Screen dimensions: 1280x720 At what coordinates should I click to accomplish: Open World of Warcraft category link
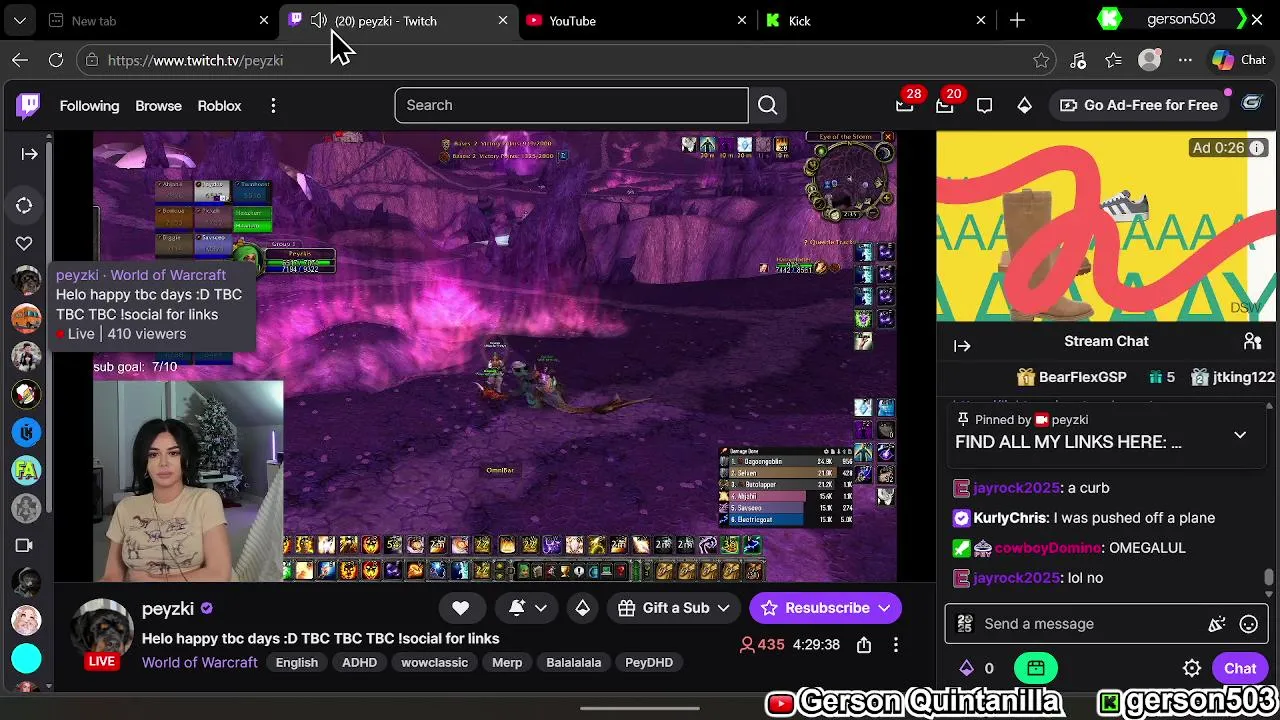click(199, 662)
